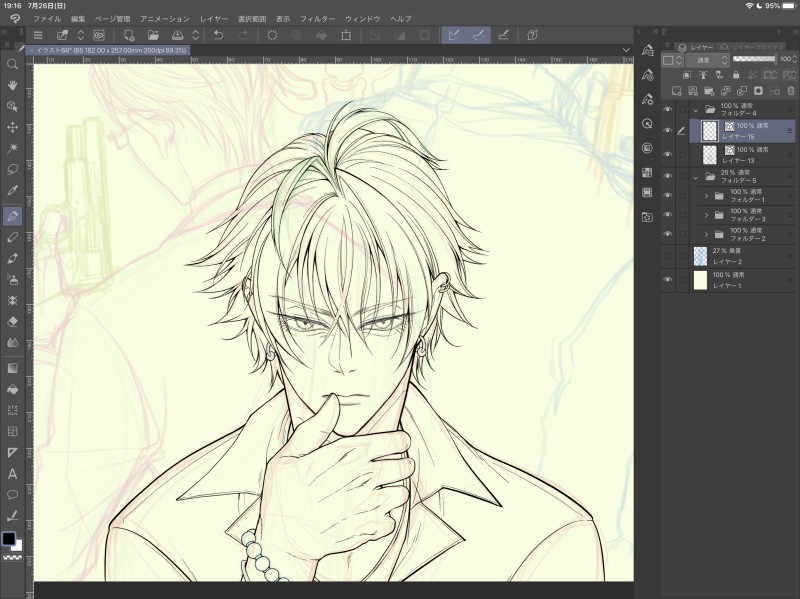Open command bar hamburger menu
The height and width of the screenshot is (599, 800).
pos(38,35)
